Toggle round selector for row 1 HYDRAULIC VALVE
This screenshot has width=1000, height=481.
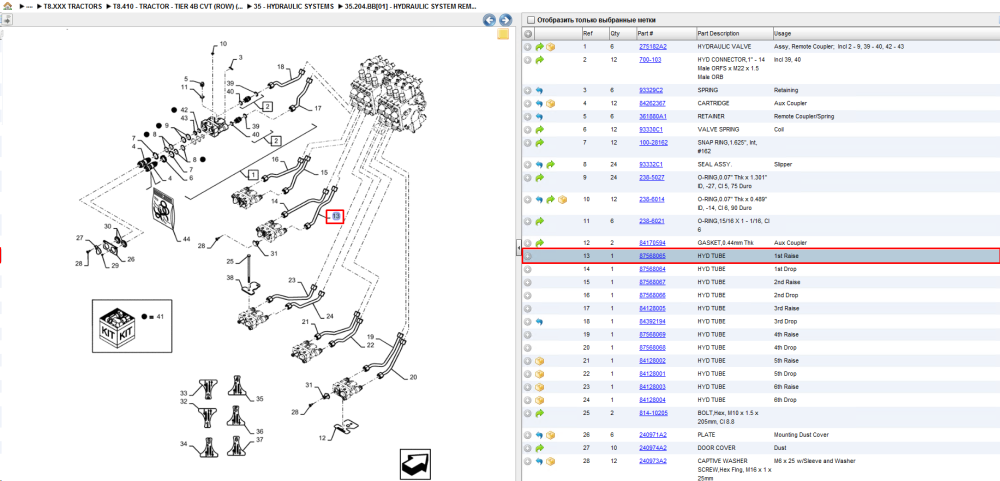point(528,47)
